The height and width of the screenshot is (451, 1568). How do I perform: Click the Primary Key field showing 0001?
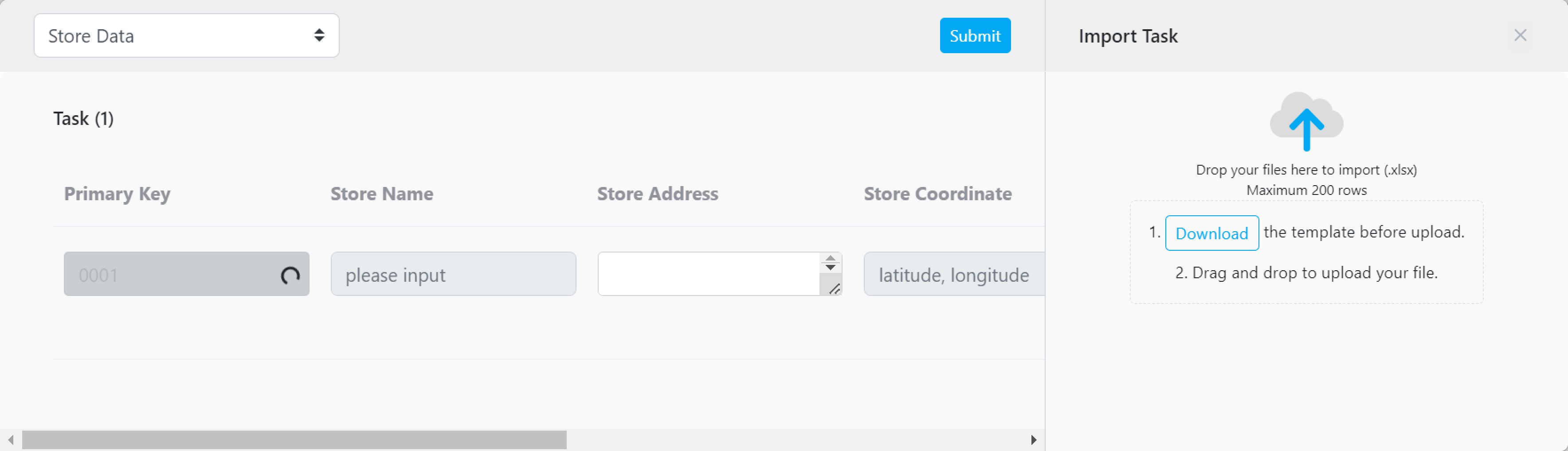(170, 275)
